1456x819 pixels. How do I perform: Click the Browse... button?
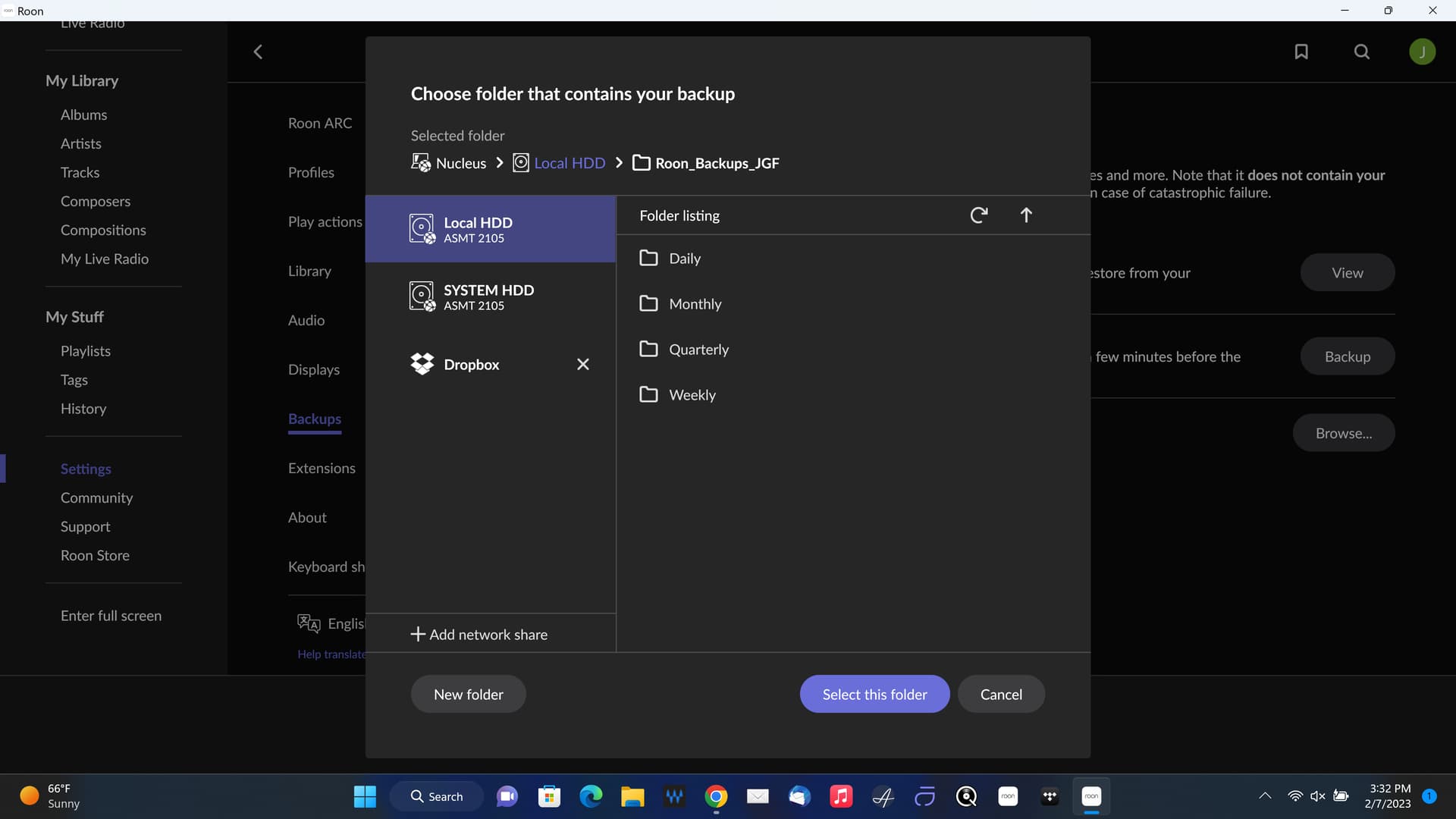point(1344,433)
